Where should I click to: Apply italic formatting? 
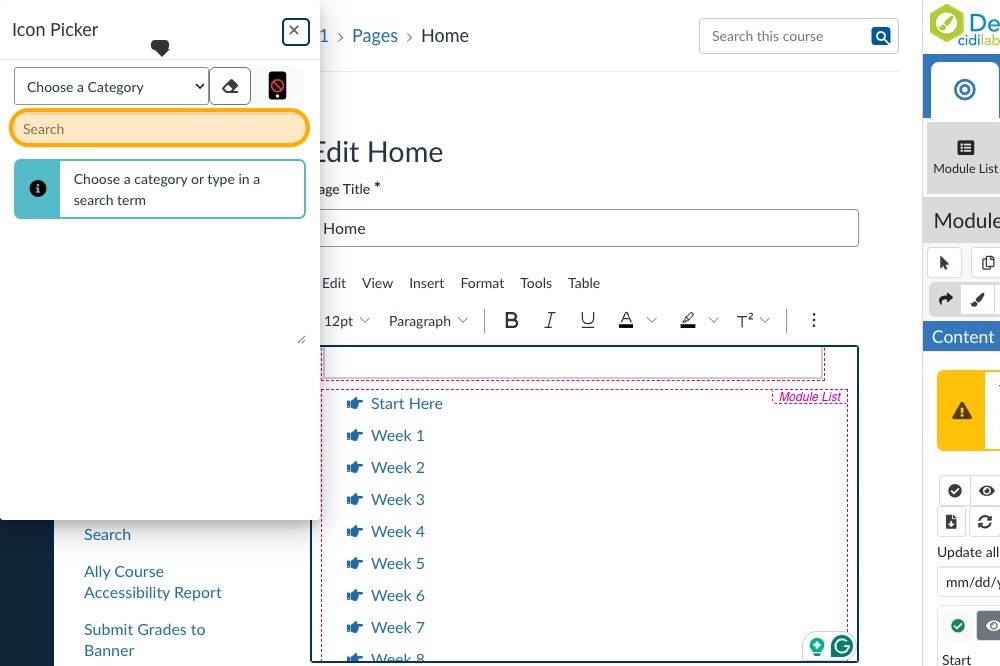[549, 321]
